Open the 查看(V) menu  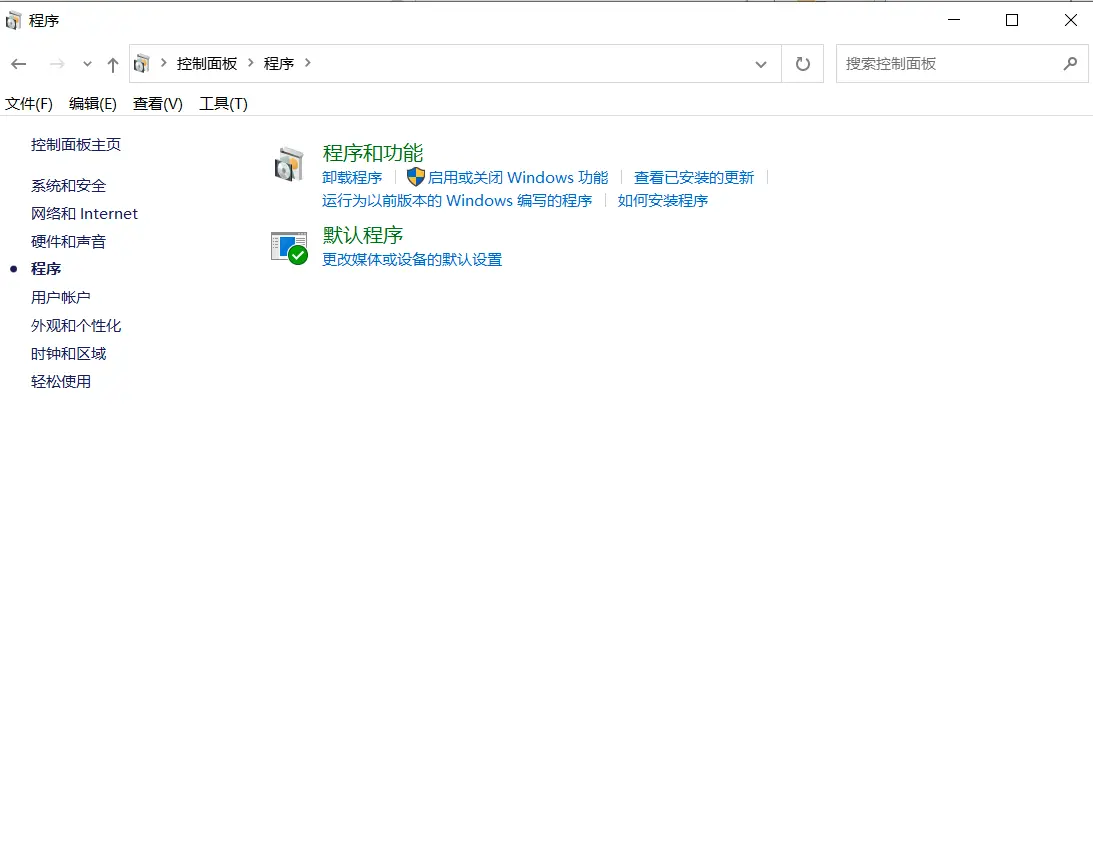click(158, 104)
